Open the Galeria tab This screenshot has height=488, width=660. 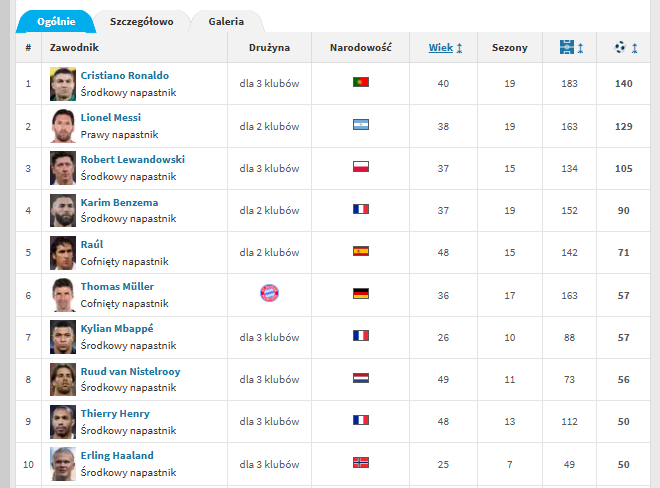(225, 21)
